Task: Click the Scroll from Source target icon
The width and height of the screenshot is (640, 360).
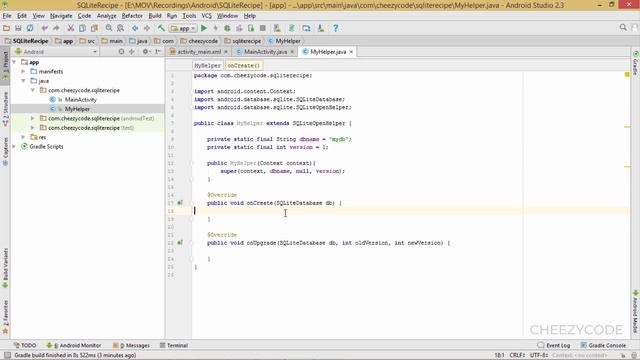Action: click(121, 52)
